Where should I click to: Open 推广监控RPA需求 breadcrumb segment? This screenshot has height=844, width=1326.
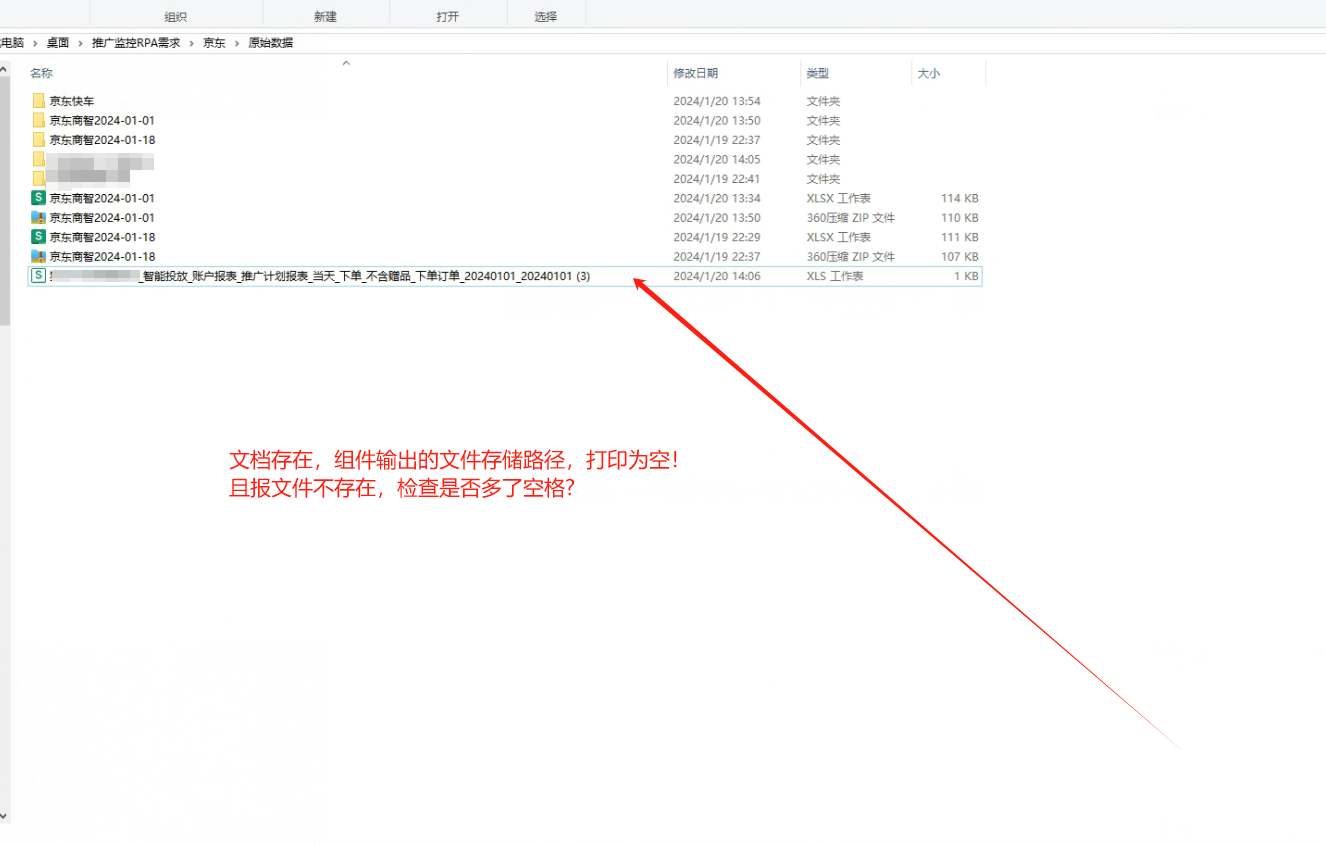136,43
